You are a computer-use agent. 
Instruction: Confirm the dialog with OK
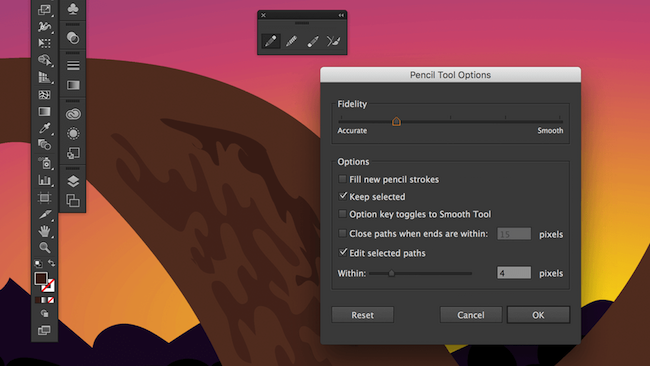tap(538, 315)
